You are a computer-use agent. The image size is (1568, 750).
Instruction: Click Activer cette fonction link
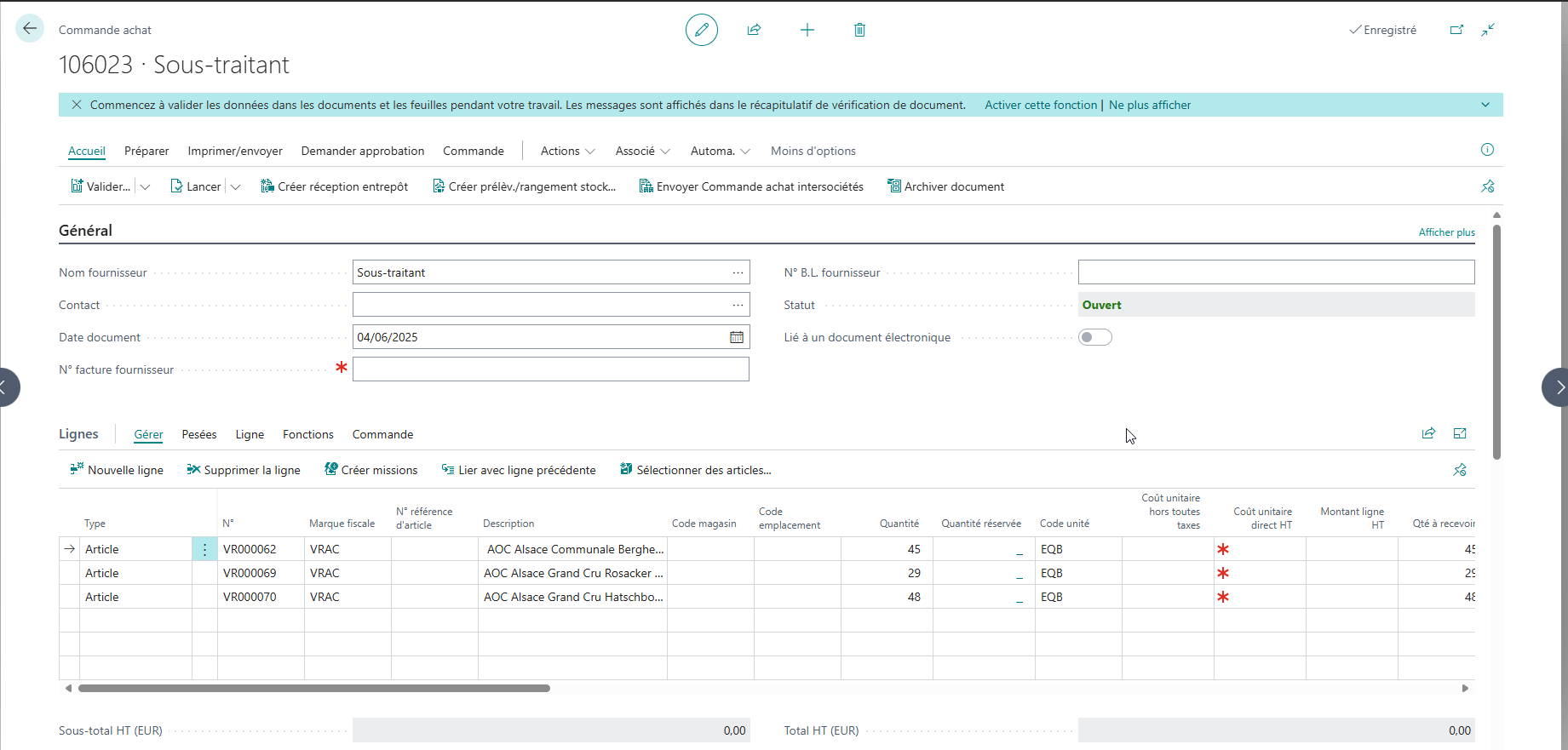tap(1041, 105)
